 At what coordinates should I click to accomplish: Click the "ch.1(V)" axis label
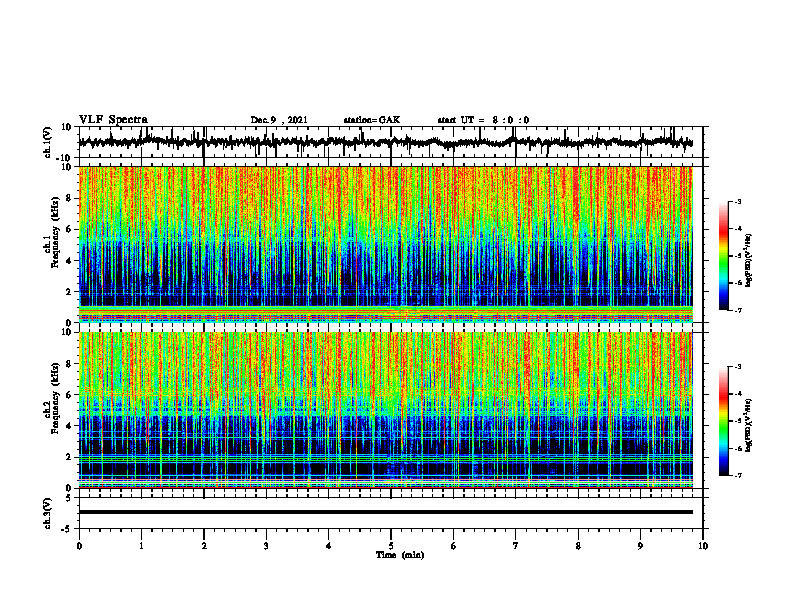48,142
